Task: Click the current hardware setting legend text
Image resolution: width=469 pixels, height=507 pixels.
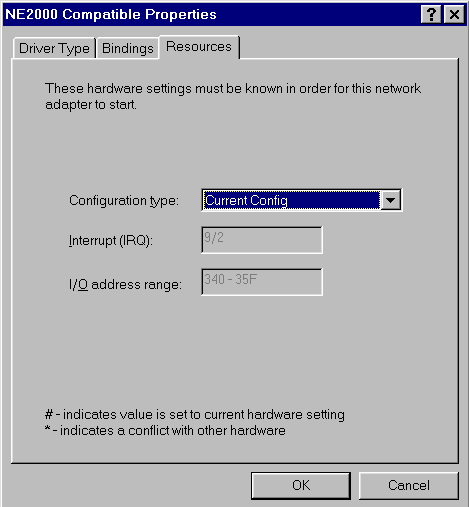Action: click(x=195, y=415)
